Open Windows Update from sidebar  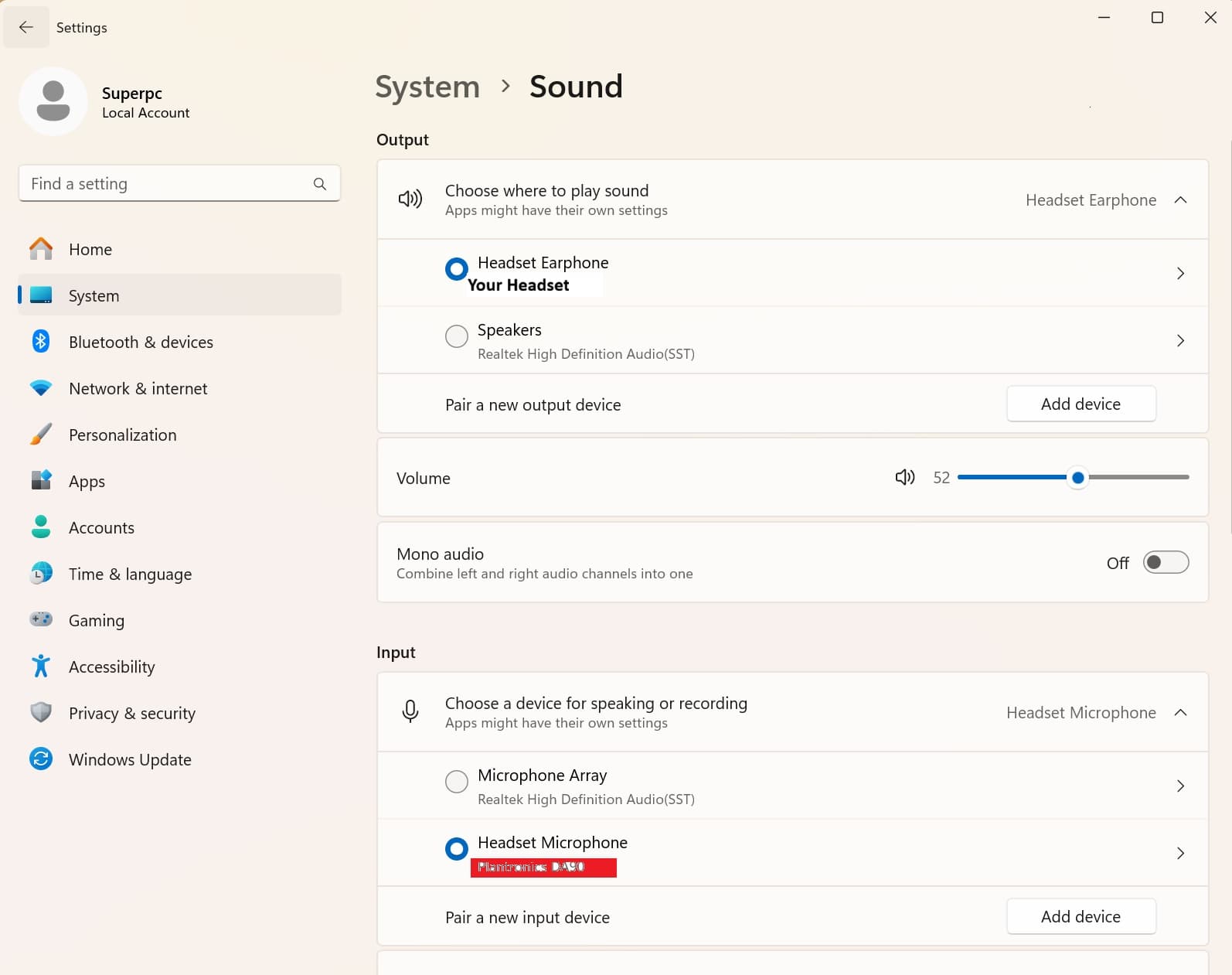(130, 760)
